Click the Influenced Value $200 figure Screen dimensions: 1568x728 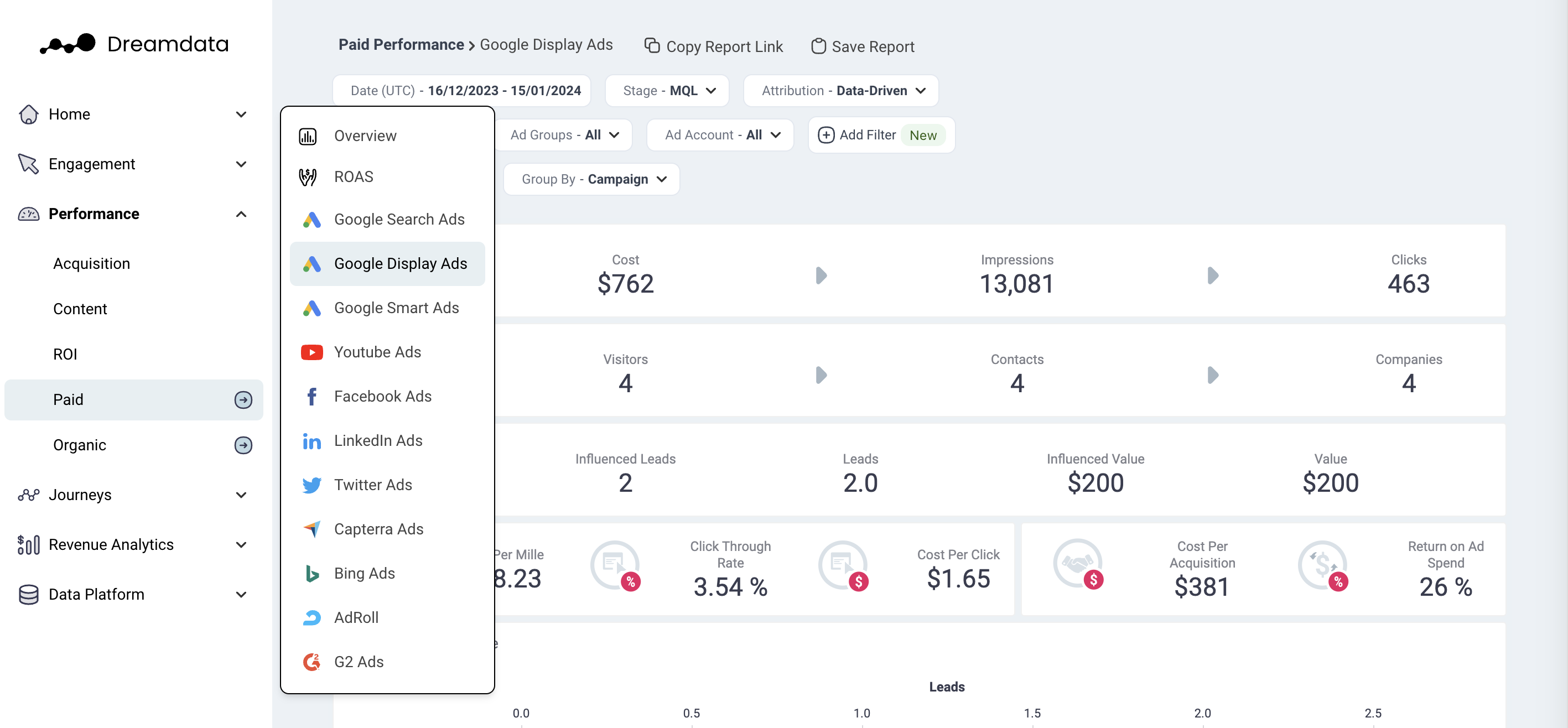[x=1095, y=483]
